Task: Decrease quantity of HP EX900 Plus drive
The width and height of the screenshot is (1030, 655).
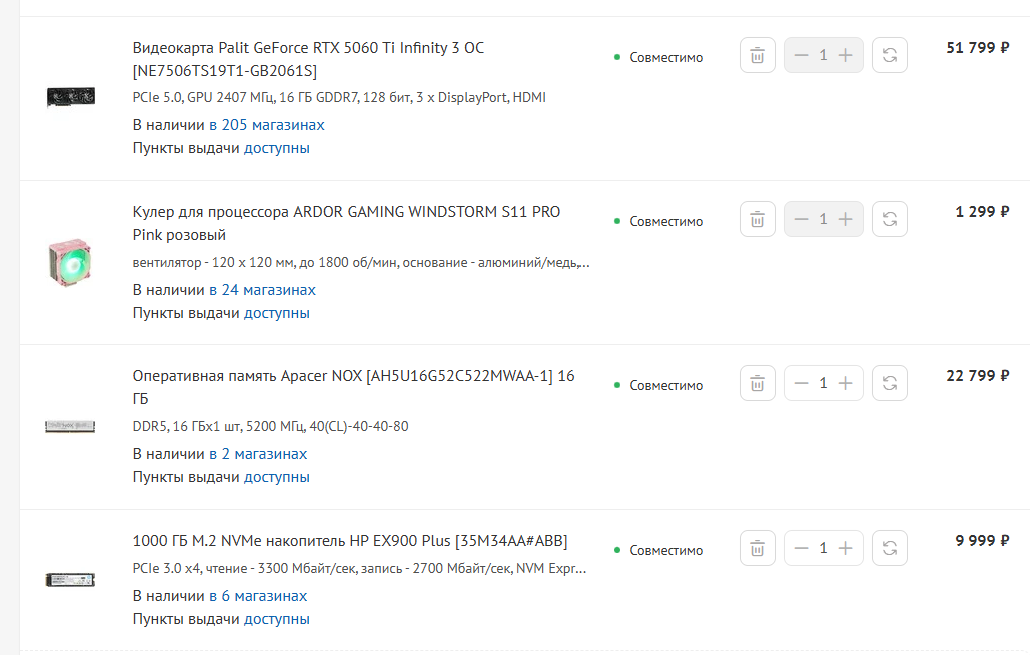Action: tap(801, 548)
